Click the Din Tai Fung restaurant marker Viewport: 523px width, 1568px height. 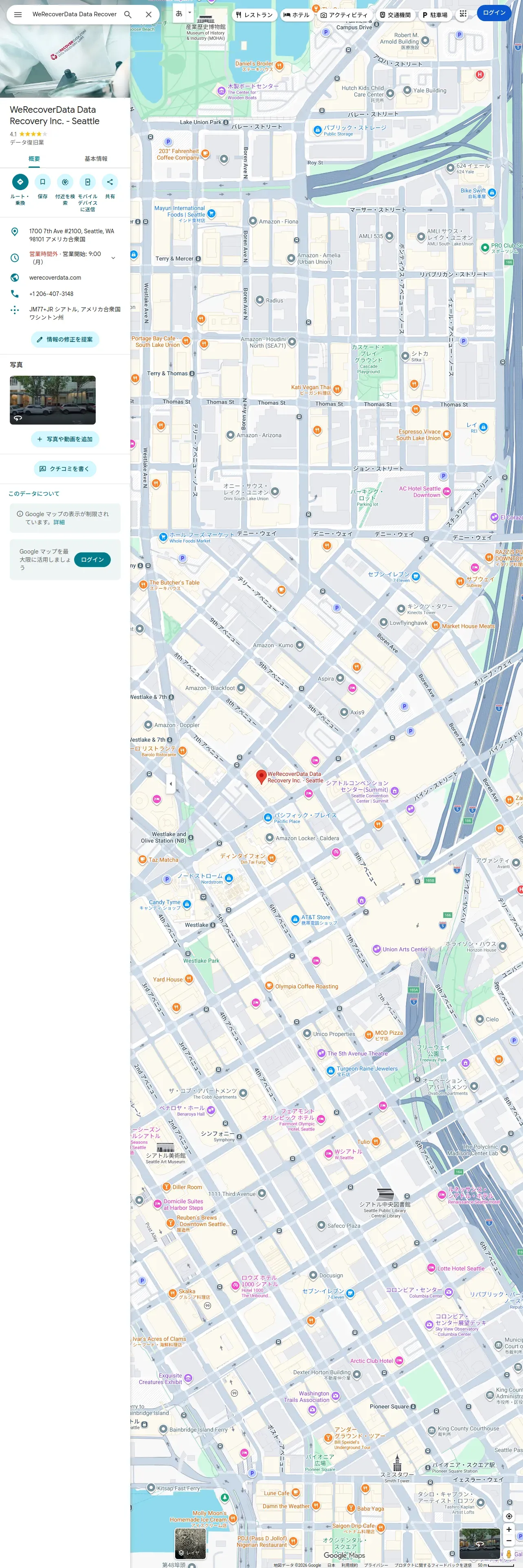pos(272,858)
